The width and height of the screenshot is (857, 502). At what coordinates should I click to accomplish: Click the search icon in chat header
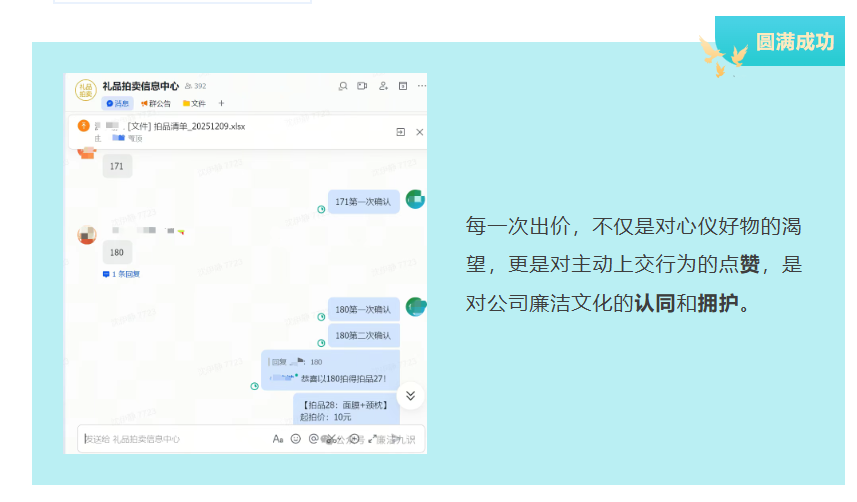343,86
